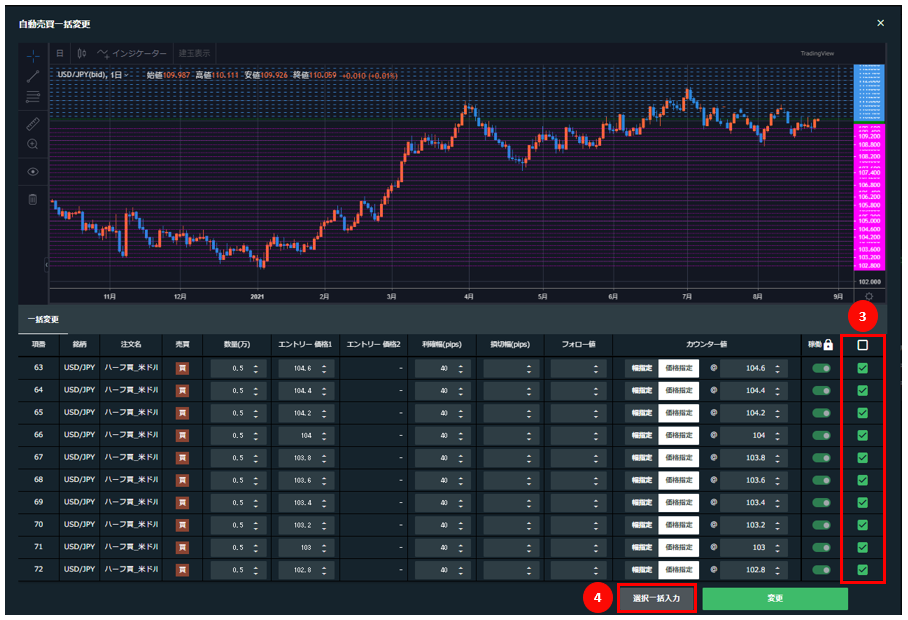Select 幅指定 for row 69 counter value

pyautogui.click(x=642, y=502)
